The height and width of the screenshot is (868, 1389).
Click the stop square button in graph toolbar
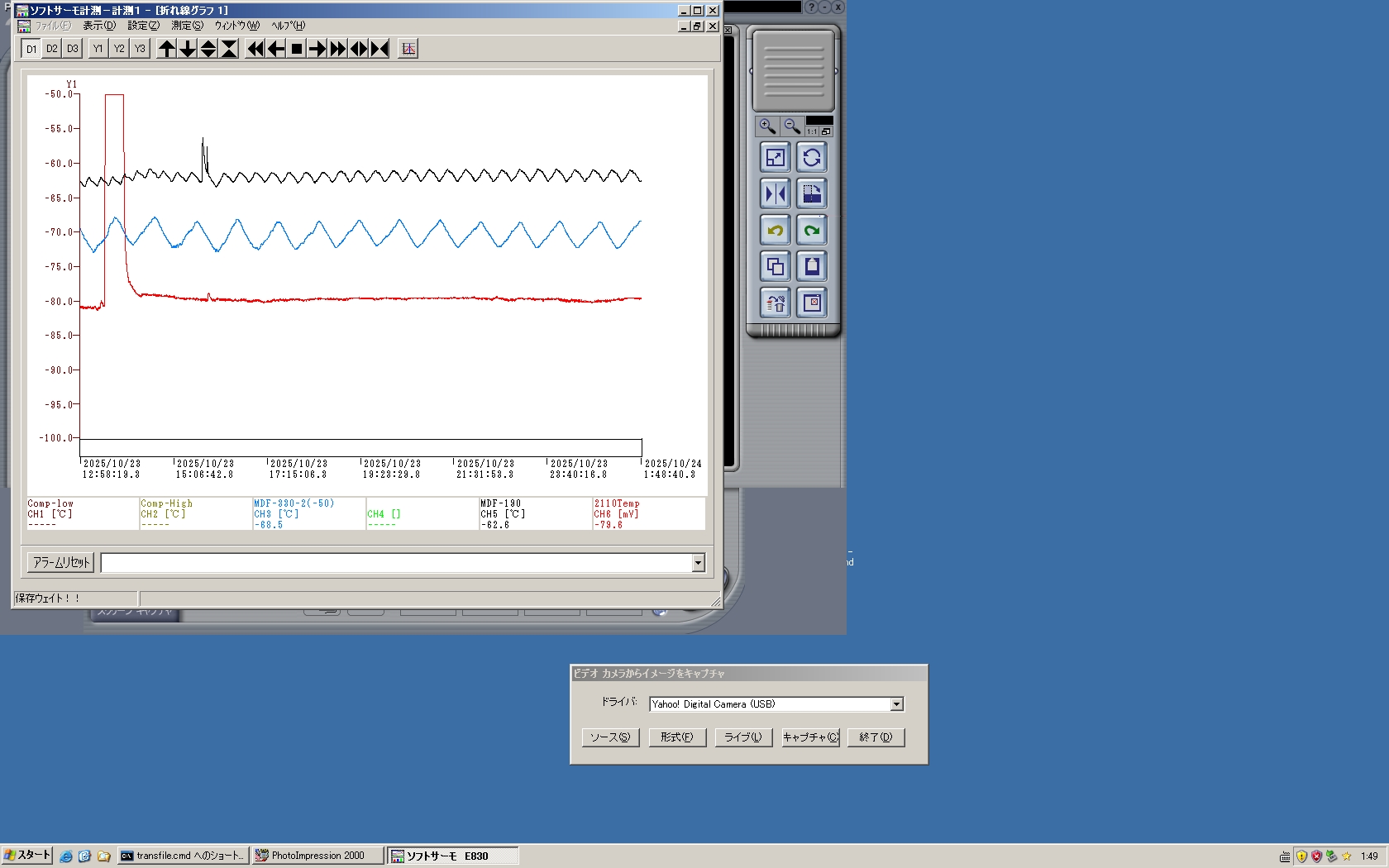coord(297,49)
